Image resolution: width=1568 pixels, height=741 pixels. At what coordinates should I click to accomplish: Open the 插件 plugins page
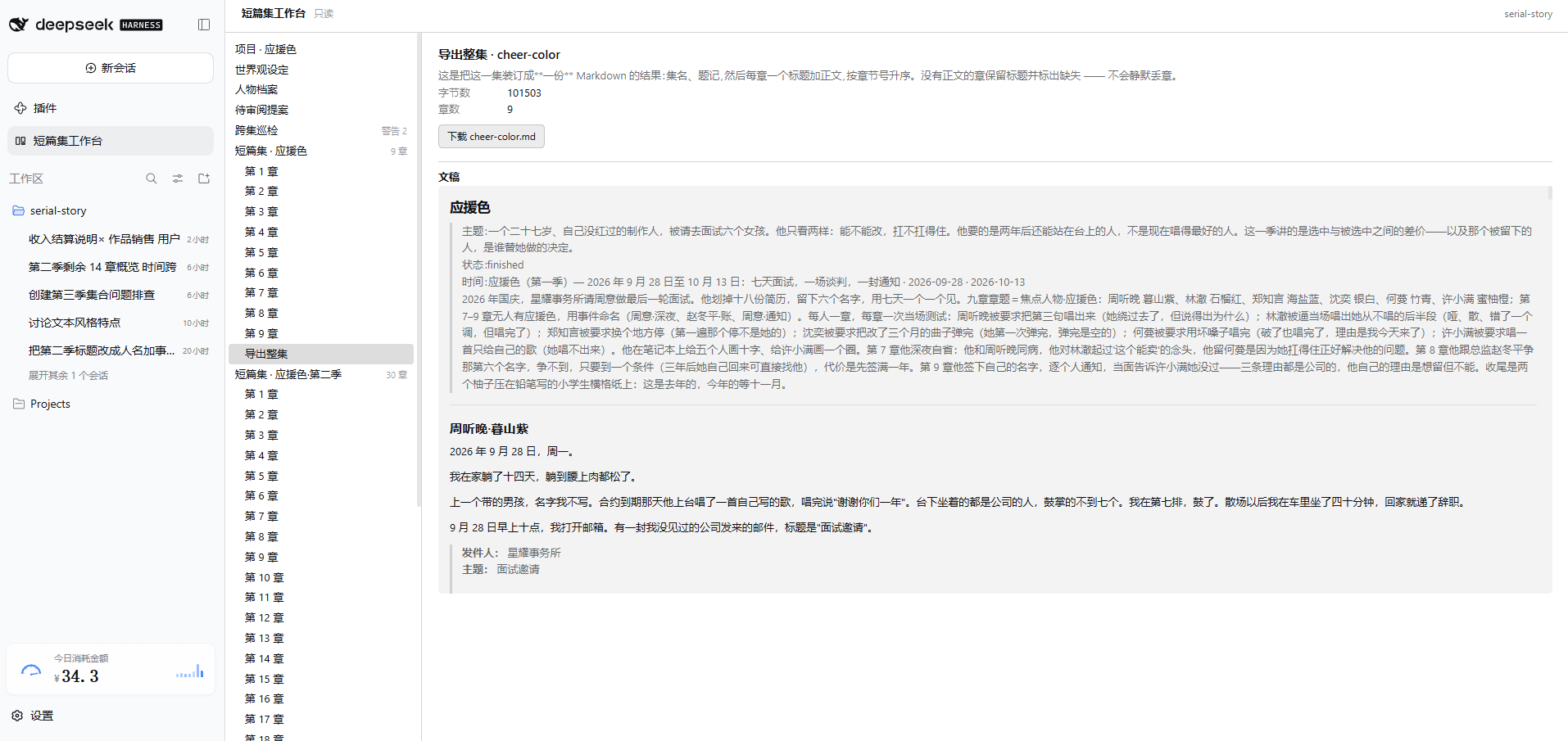pos(111,108)
